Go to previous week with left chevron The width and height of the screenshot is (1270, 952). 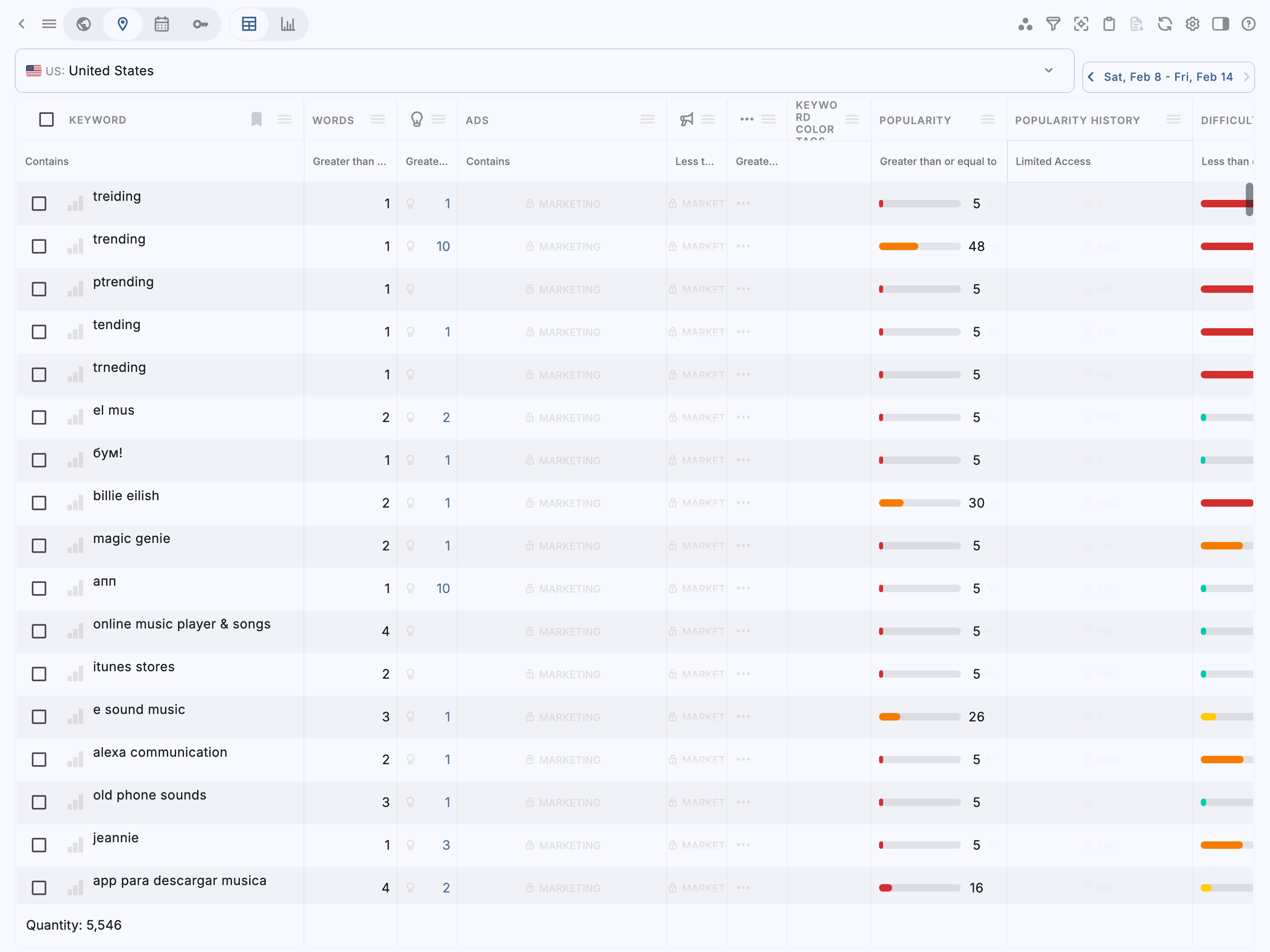1091,77
